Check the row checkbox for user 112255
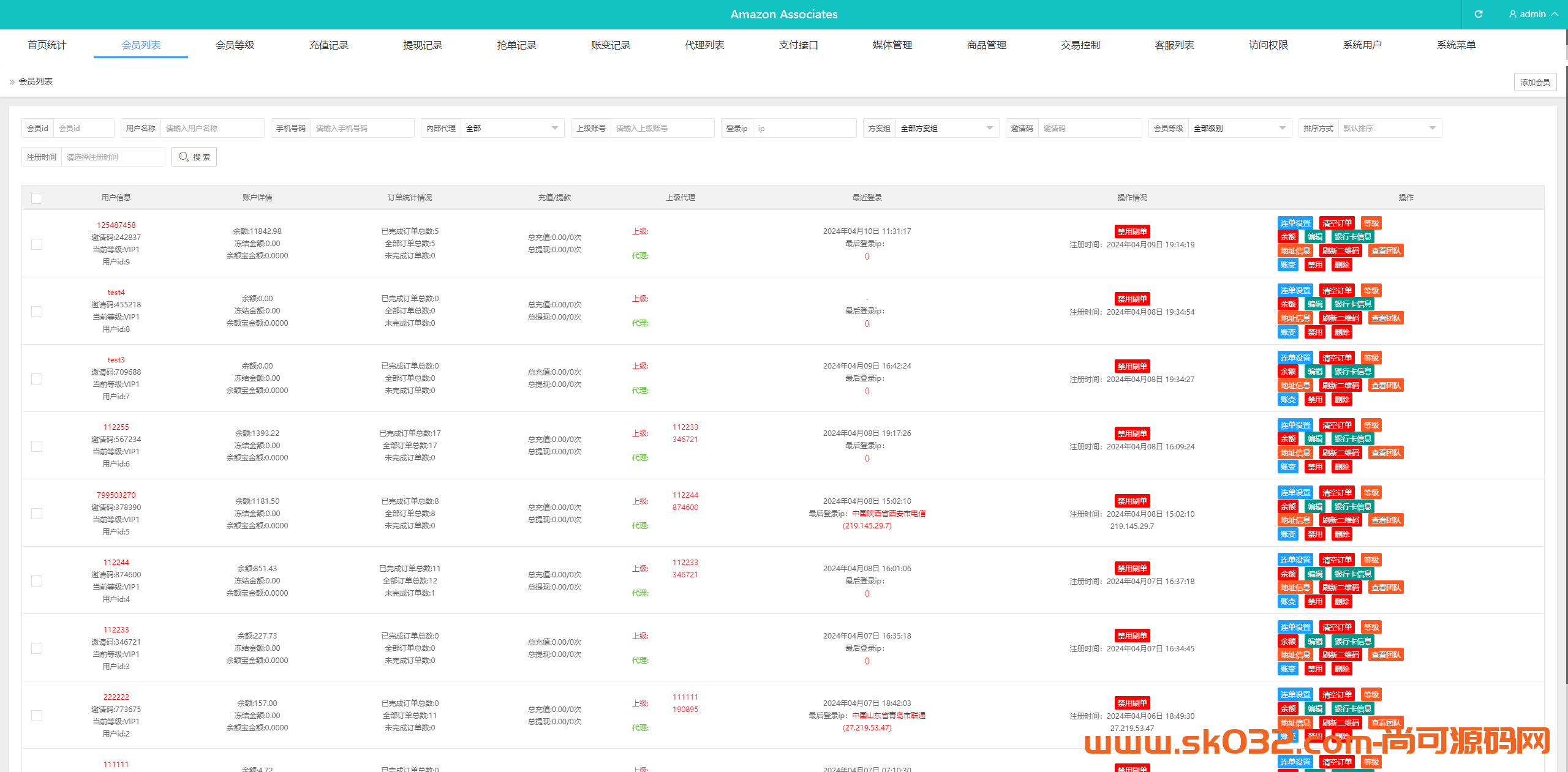1568x772 pixels. (37, 446)
